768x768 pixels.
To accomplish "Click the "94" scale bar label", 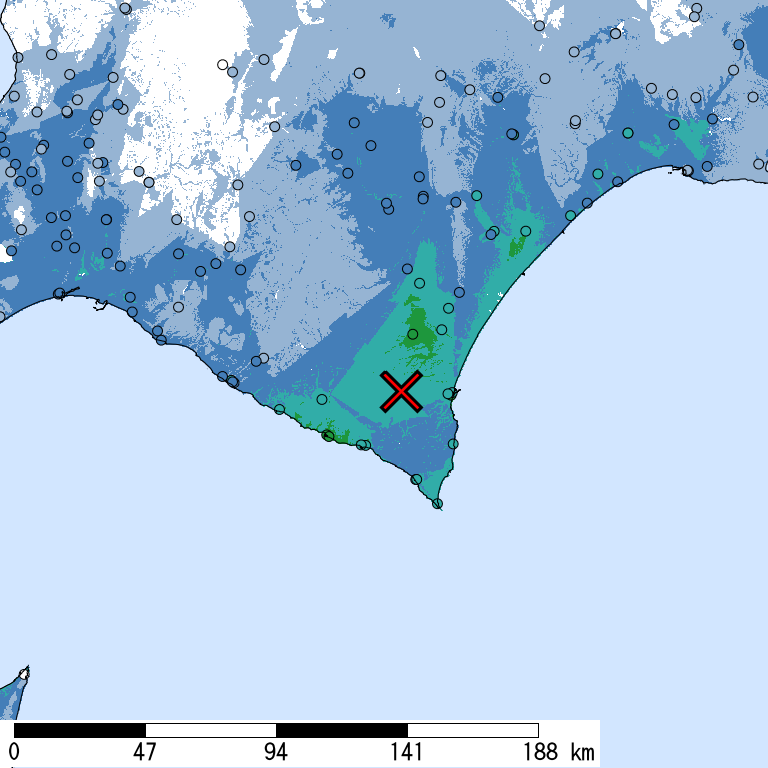I will click(x=276, y=752).
